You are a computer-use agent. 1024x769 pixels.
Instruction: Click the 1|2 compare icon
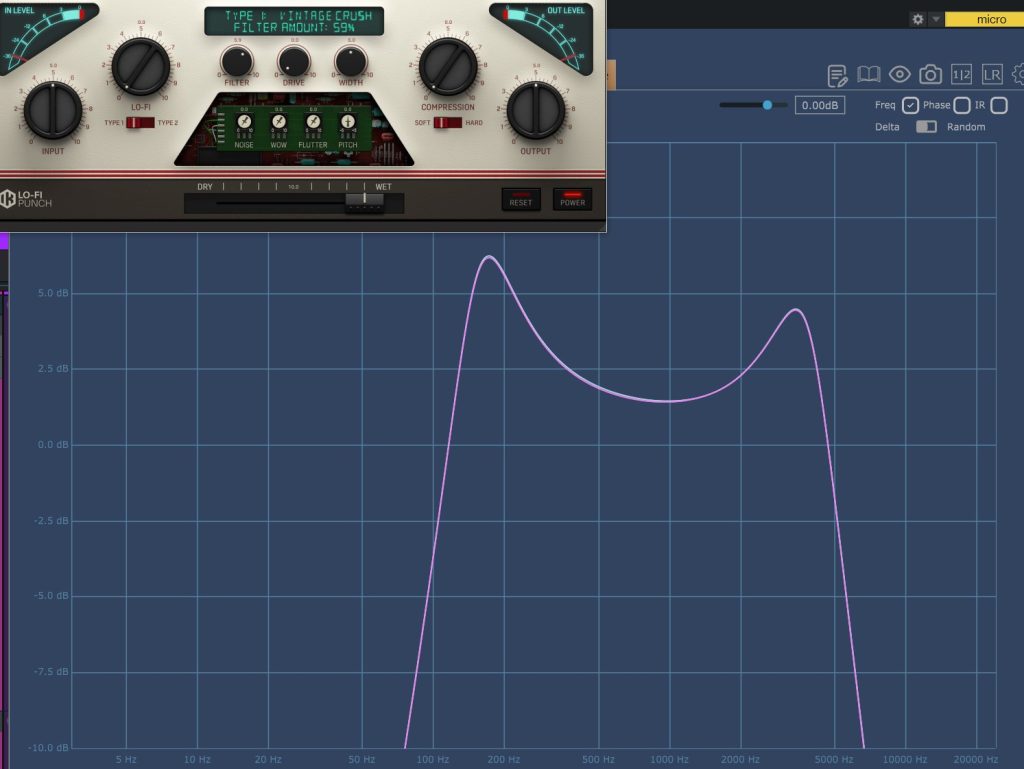click(x=961, y=75)
